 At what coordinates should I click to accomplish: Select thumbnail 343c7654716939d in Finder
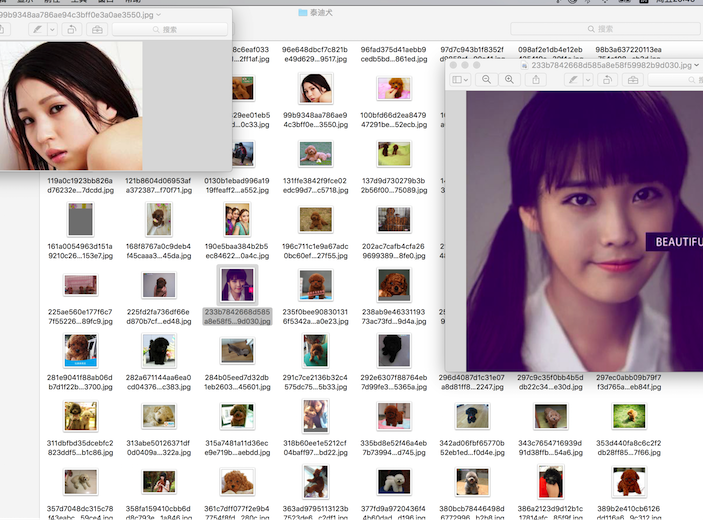pos(551,416)
